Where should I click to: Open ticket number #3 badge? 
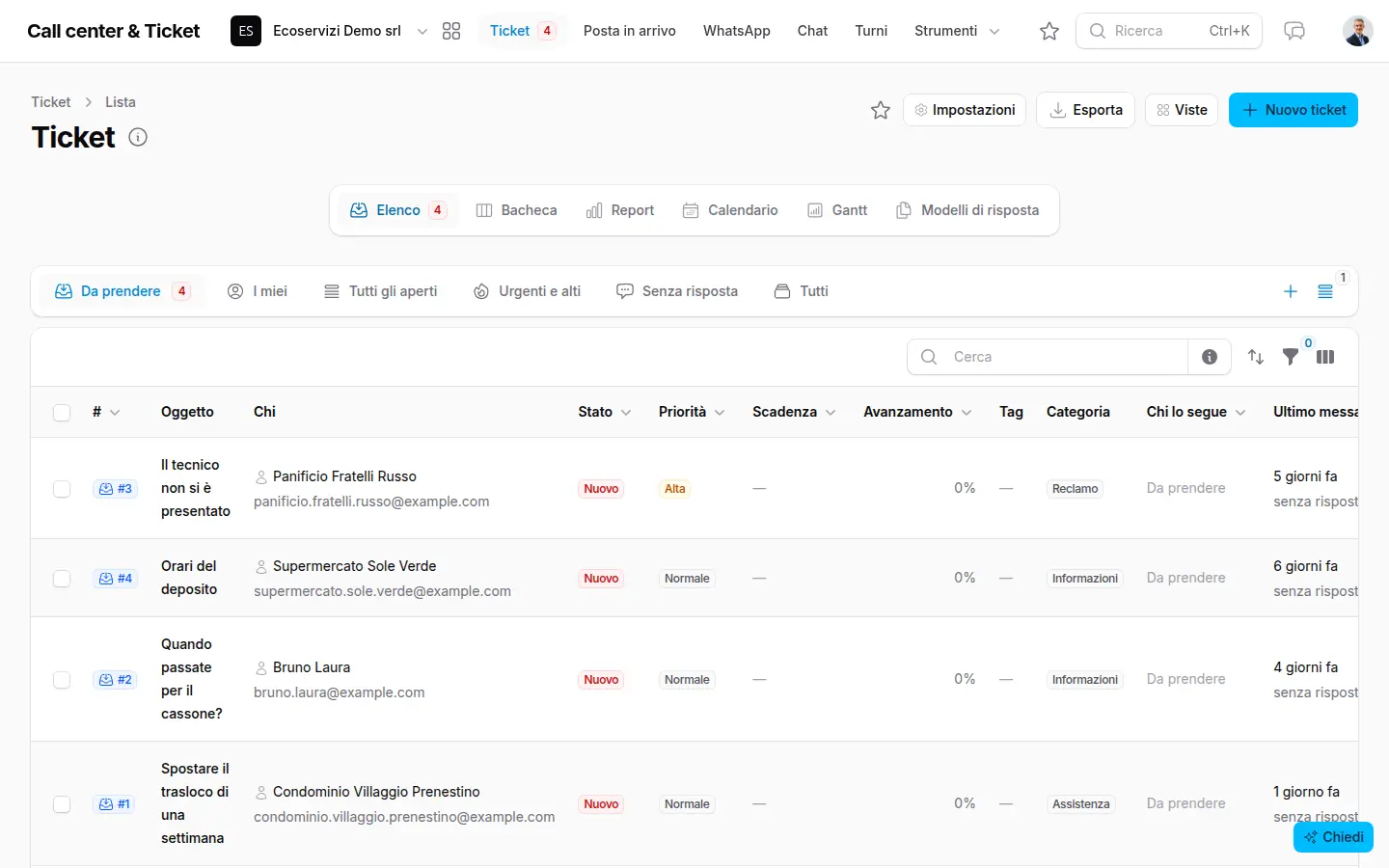(x=115, y=489)
